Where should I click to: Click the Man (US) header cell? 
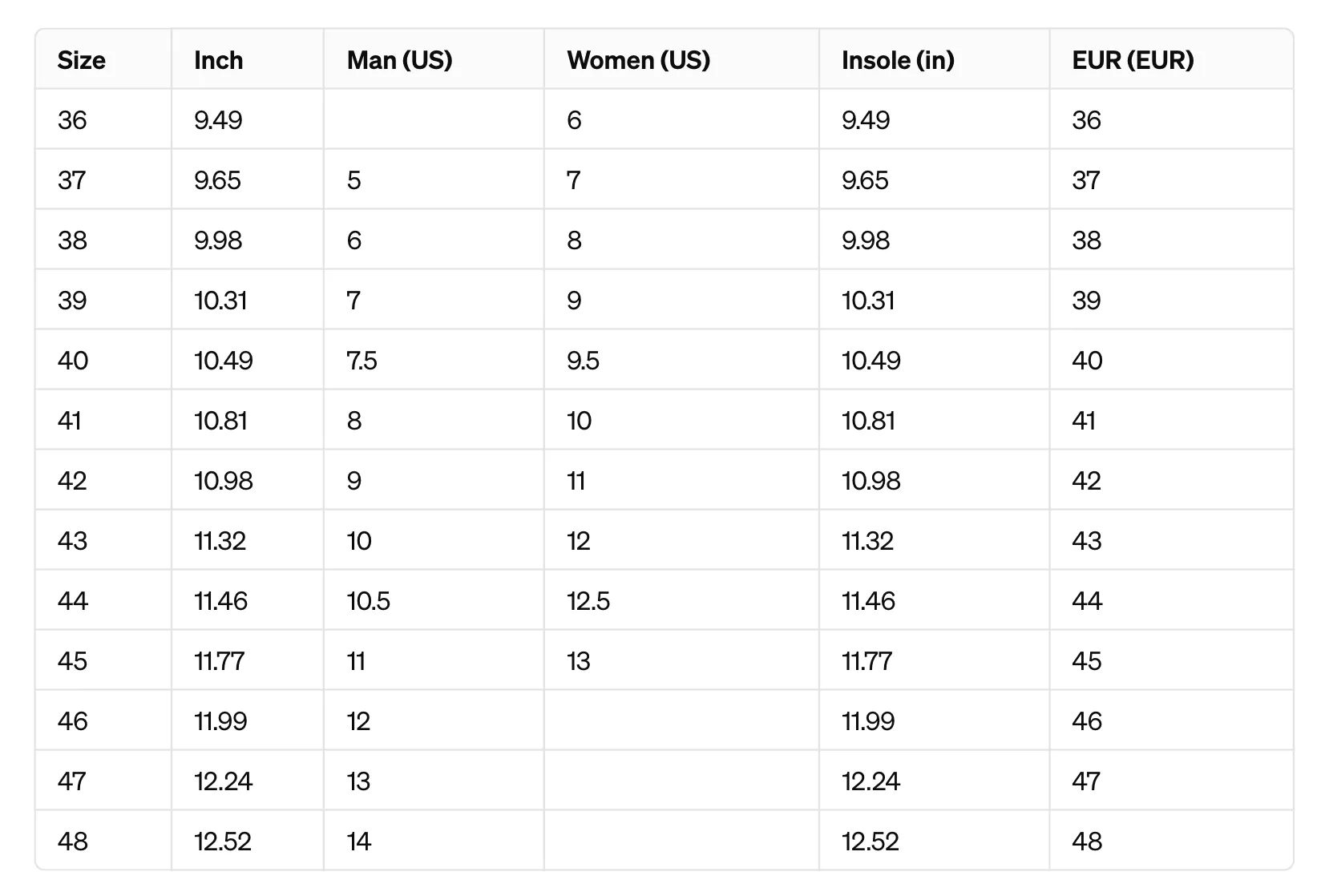399,60
